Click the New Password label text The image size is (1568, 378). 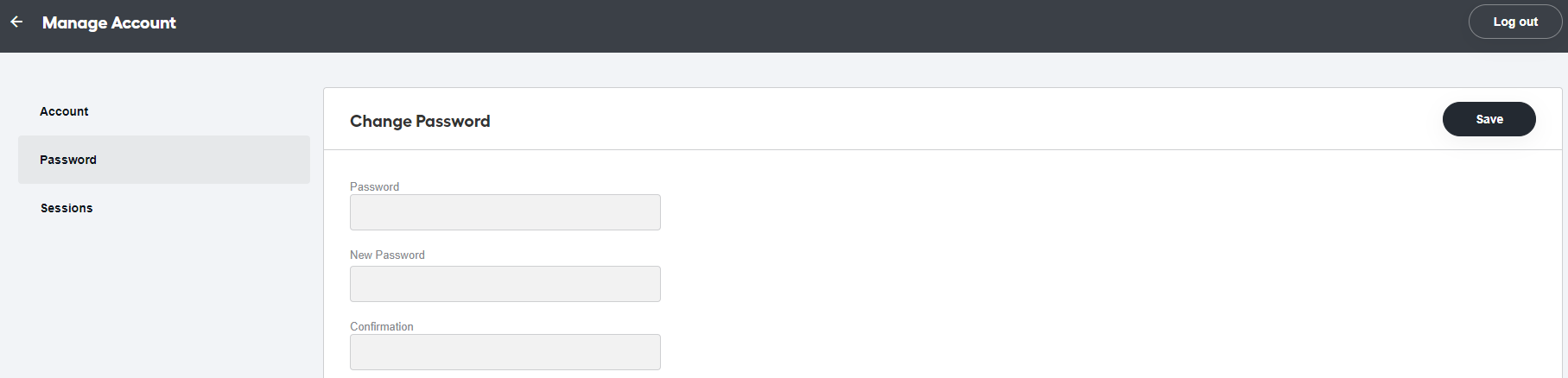(387, 255)
